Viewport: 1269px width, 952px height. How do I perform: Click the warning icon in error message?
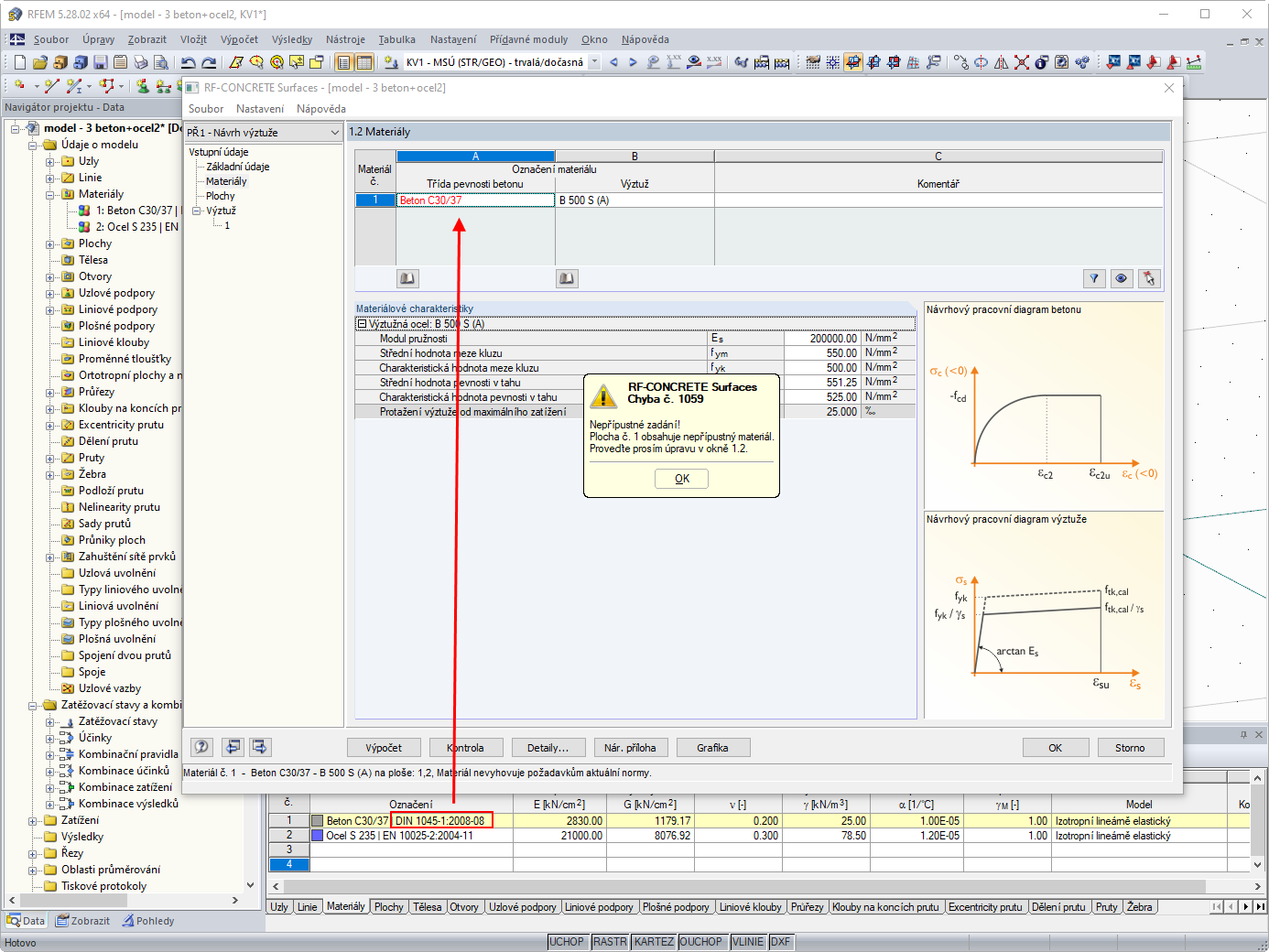pyautogui.click(x=603, y=395)
